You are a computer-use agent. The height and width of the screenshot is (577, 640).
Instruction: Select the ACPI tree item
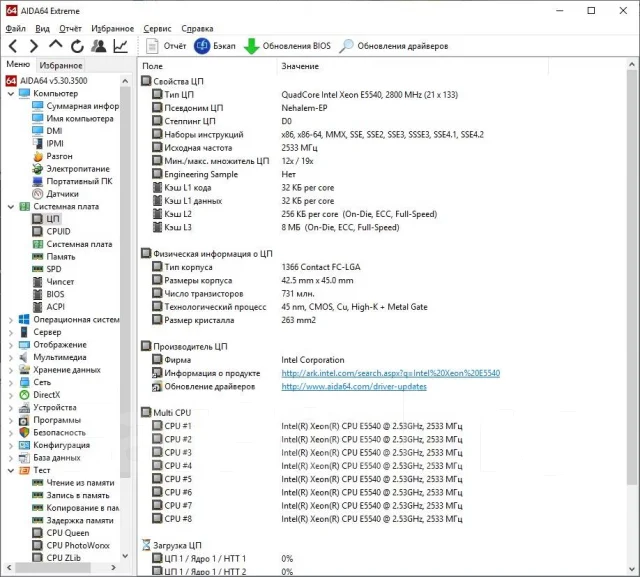[x=49, y=307]
